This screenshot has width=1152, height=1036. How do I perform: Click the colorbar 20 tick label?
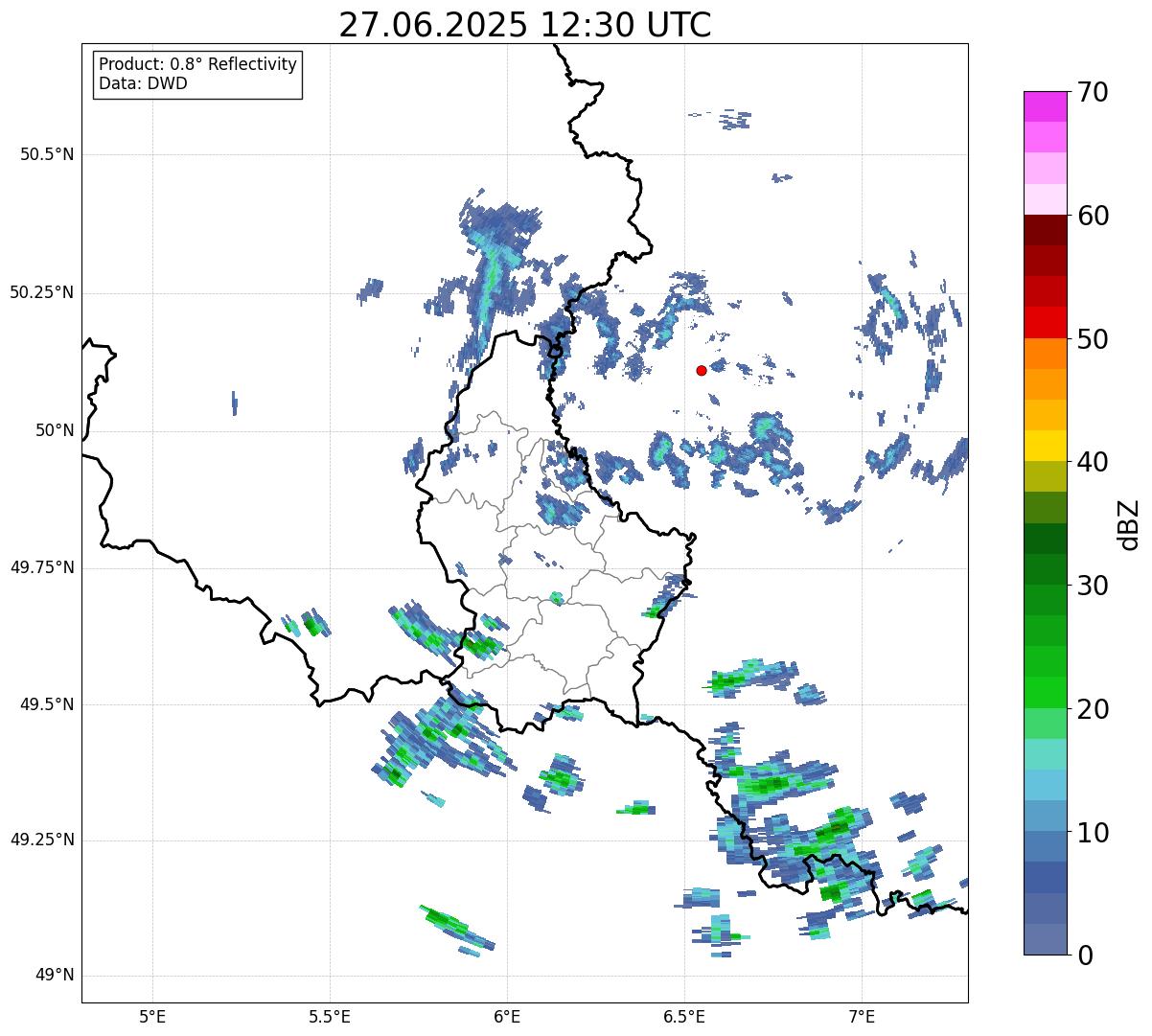pos(1093,709)
